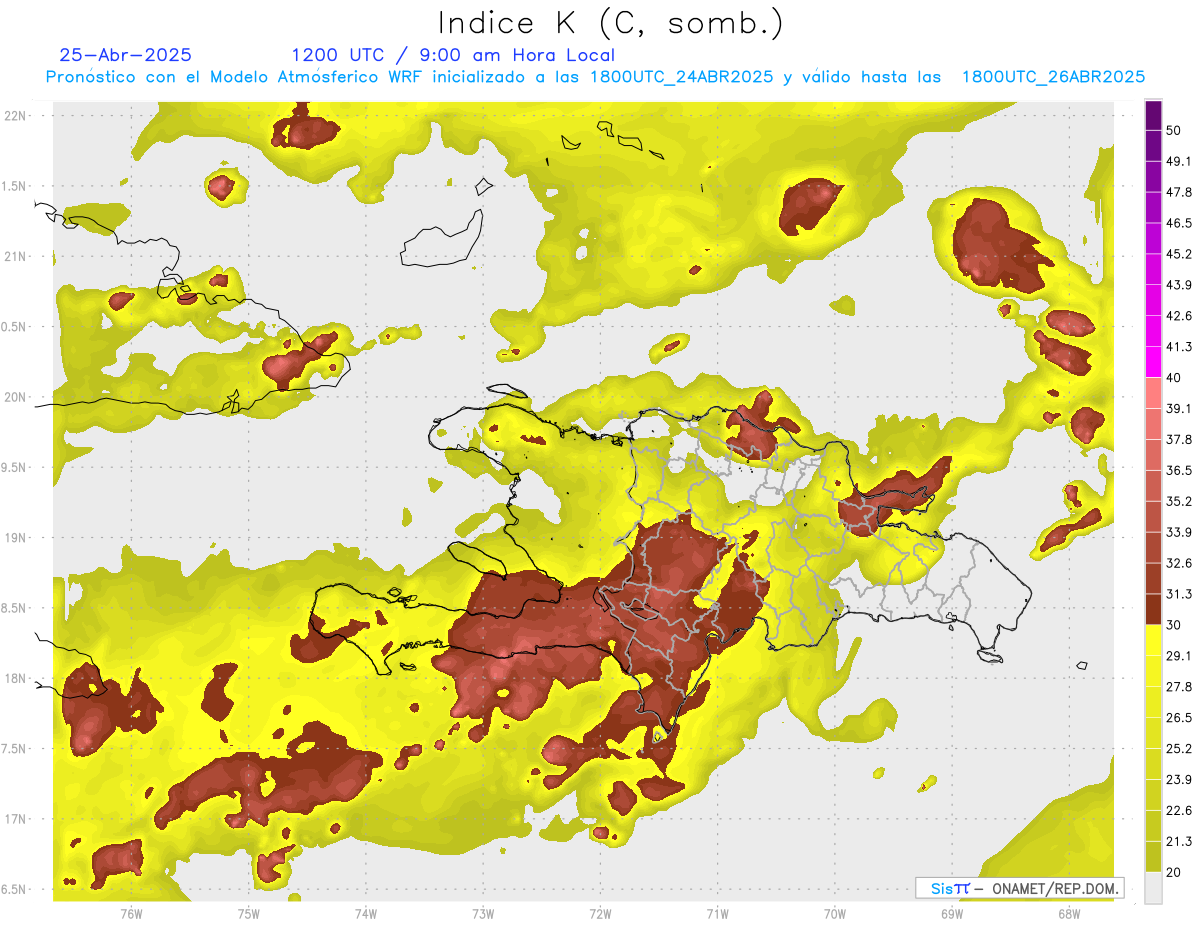Click the "76W" longitude label
The height and width of the screenshot is (927, 1200).
[x=131, y=914]
